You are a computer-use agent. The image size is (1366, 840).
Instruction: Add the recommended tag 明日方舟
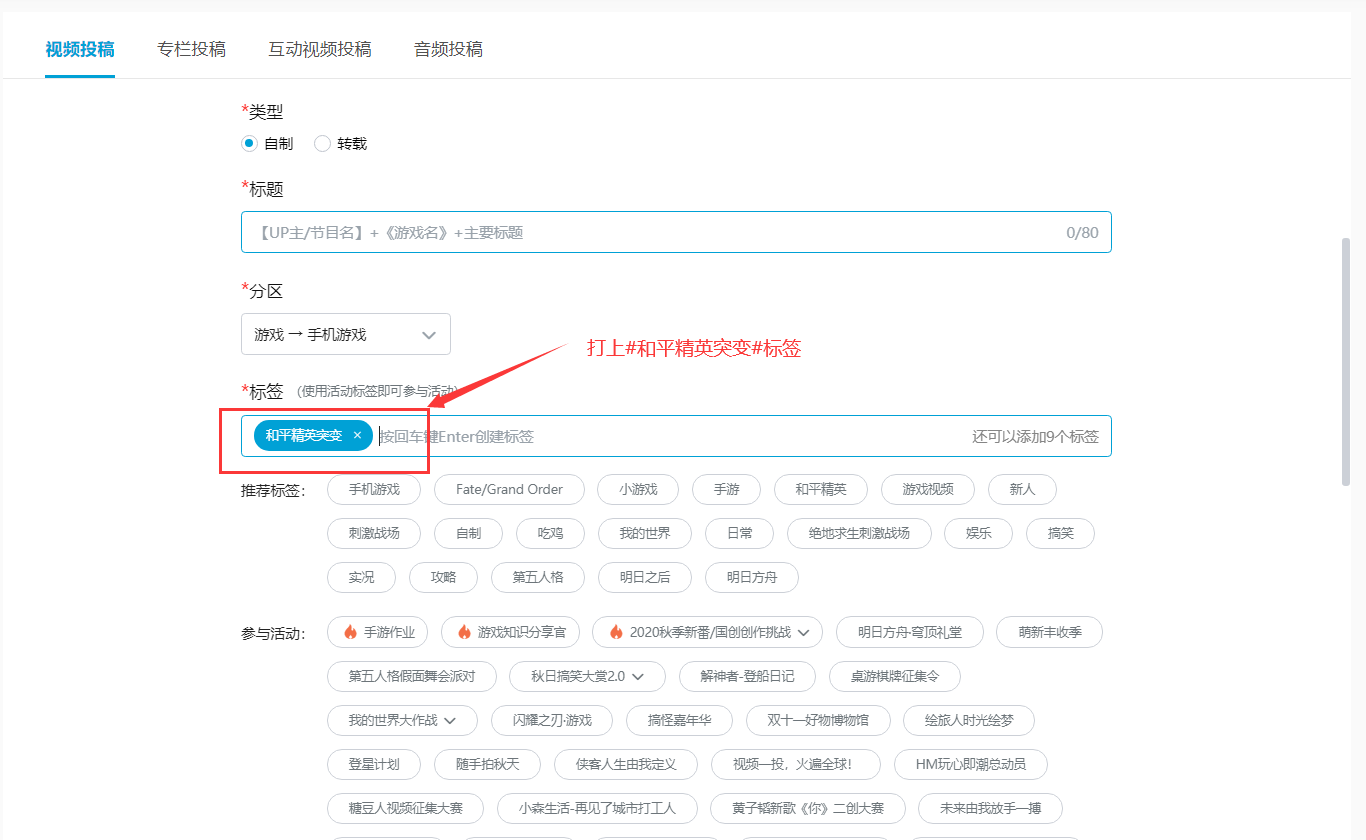tap(752, 577)
